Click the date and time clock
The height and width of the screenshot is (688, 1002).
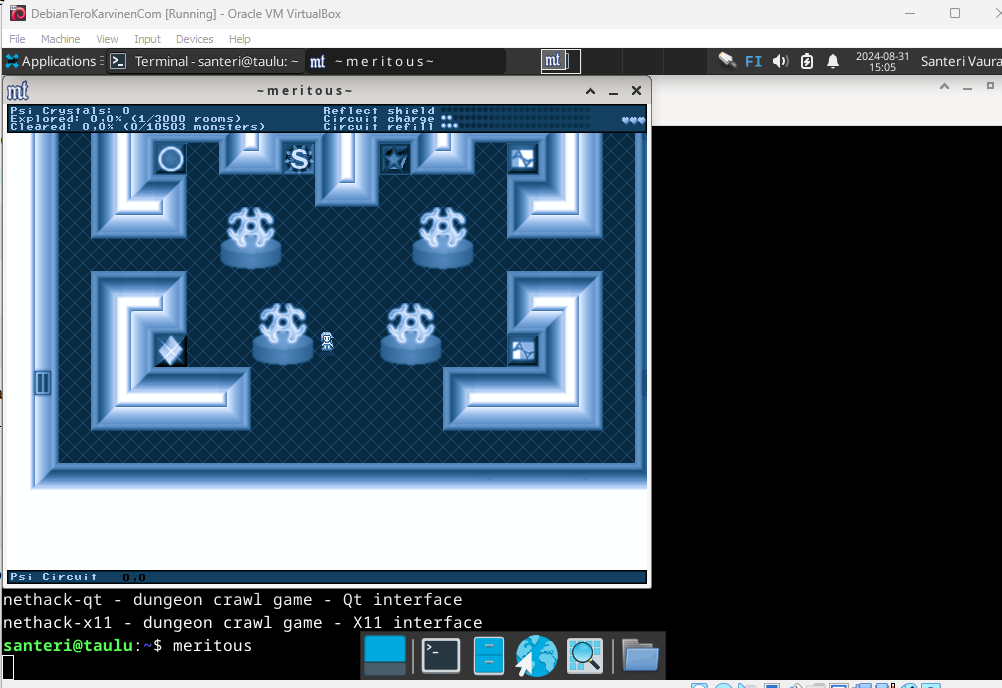tap(882, 62)
